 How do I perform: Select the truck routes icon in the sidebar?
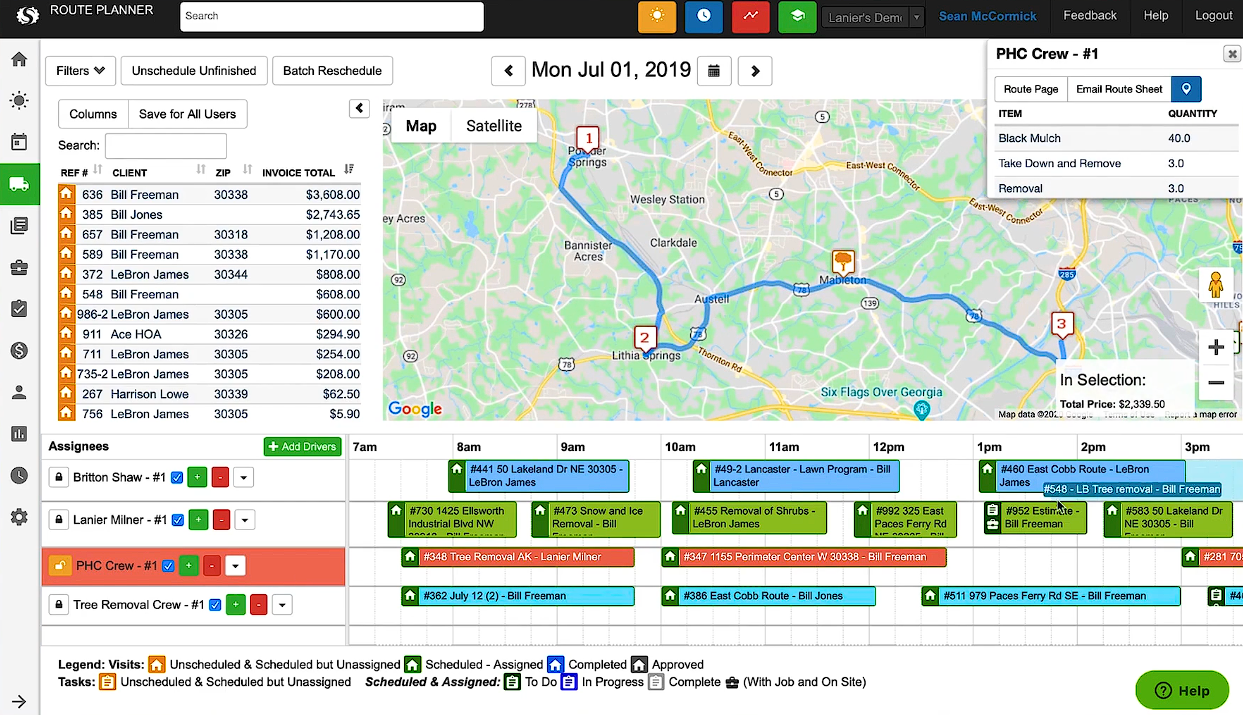tap(19, 184)
